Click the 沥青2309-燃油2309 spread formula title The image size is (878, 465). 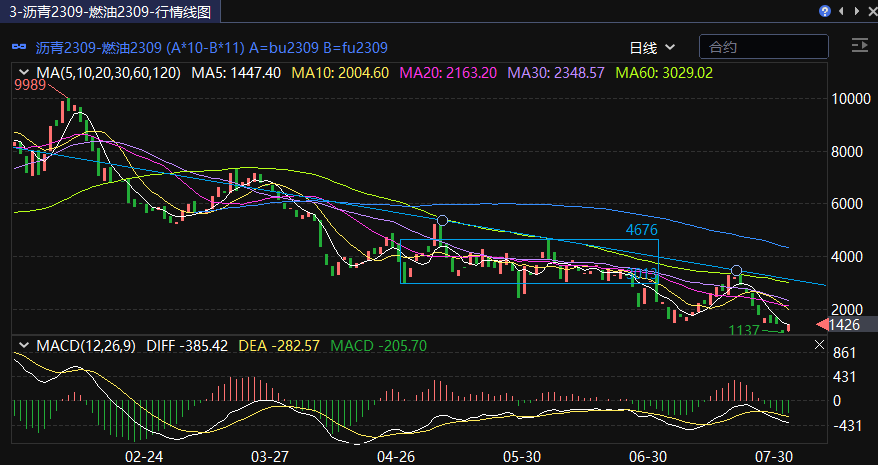coord(212,47)
